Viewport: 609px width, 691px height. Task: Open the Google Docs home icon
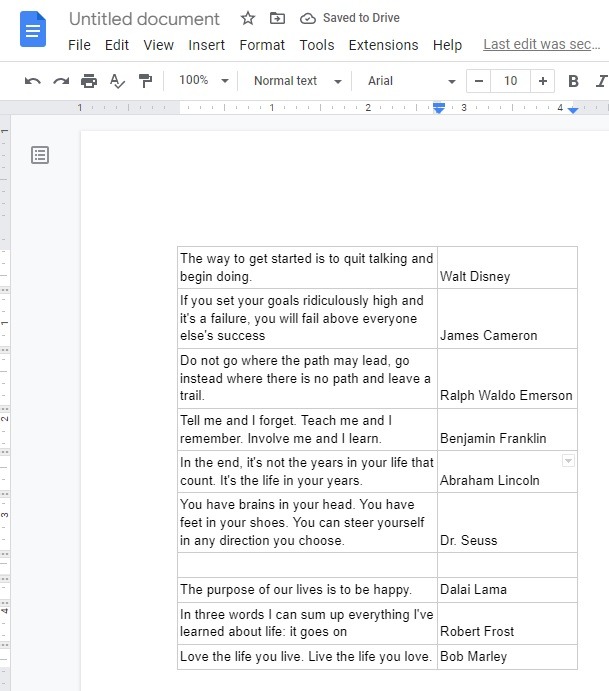[x=33, y=29]
